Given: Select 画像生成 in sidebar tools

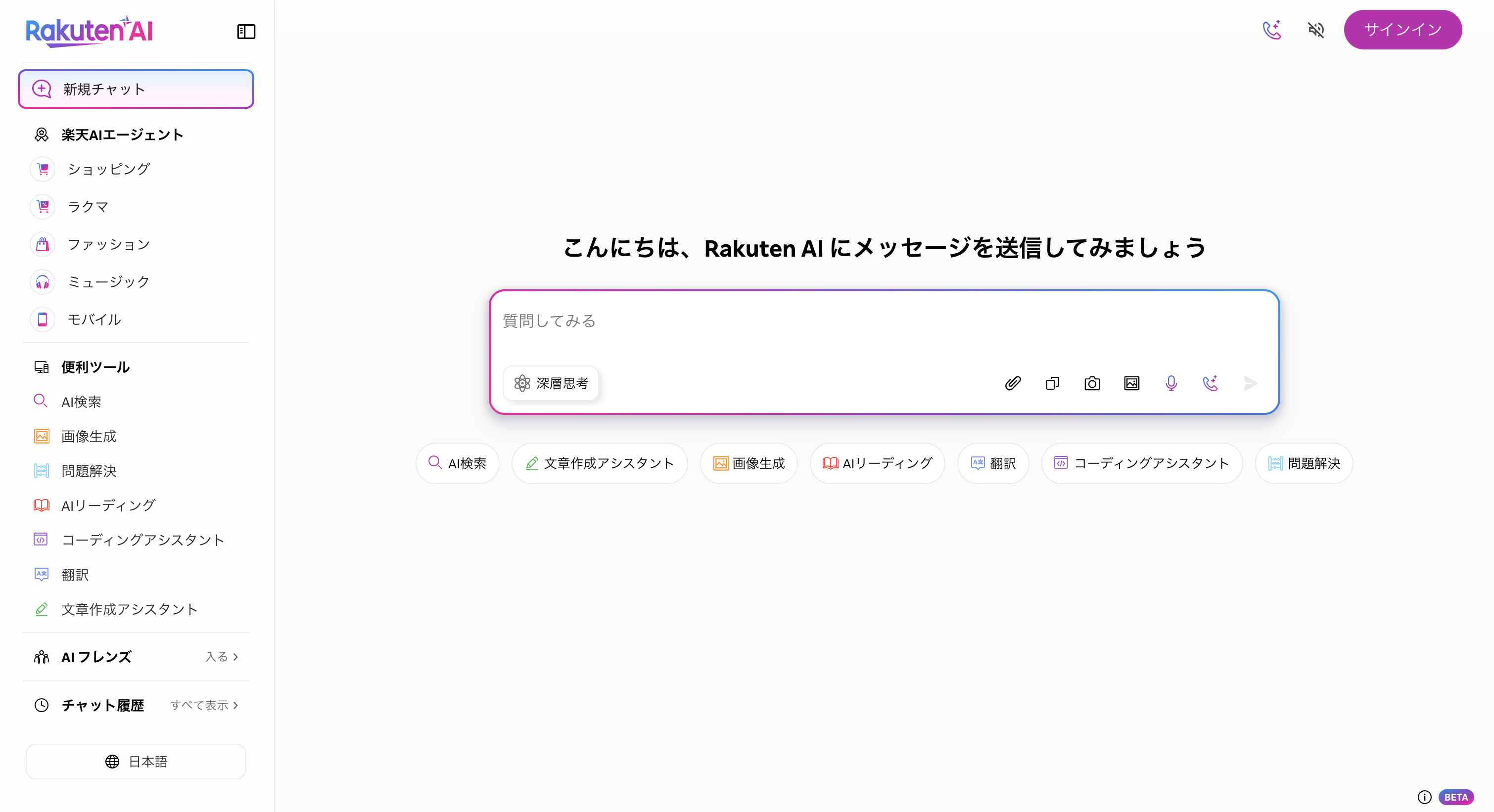Looking at the screenshot, I should click(x=89, y=436).
